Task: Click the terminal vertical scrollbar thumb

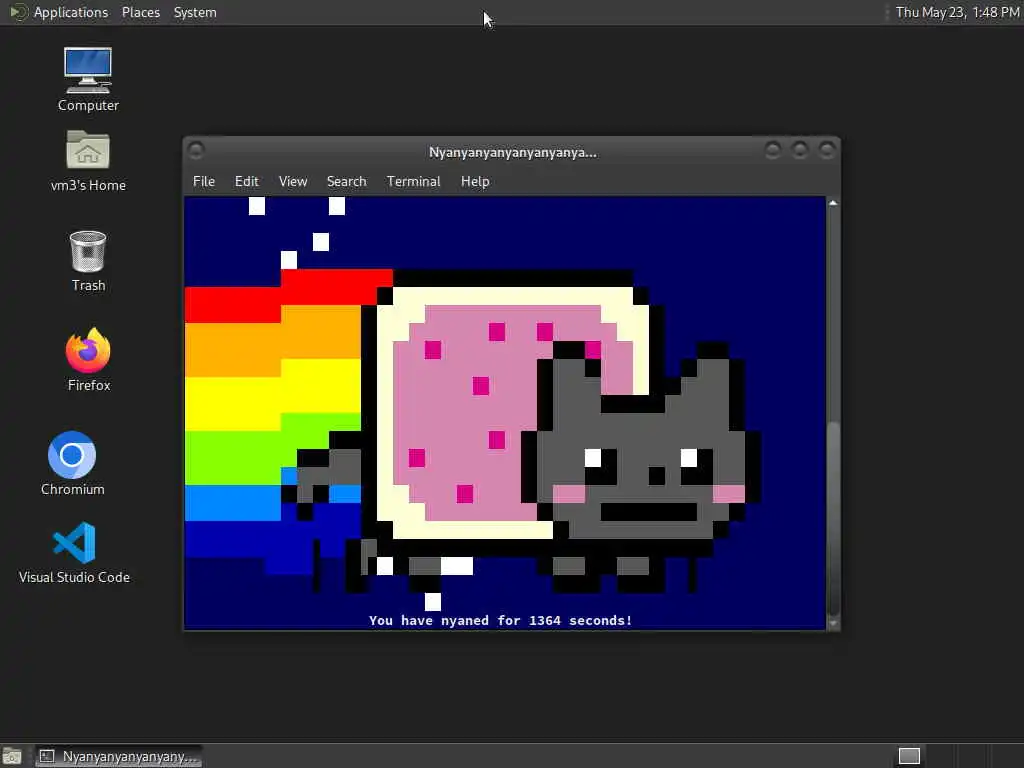Action: pyautogui.click(x=833, y=518)
